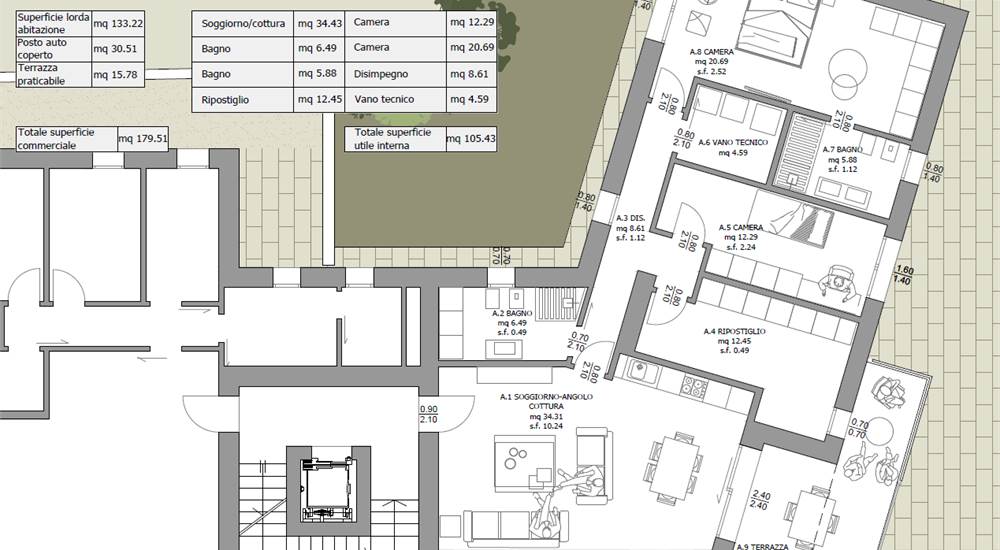Select the 'mq 15.78' value
Image resolution: width=1000 pixels, height=550 pixels.
[118, 74]
